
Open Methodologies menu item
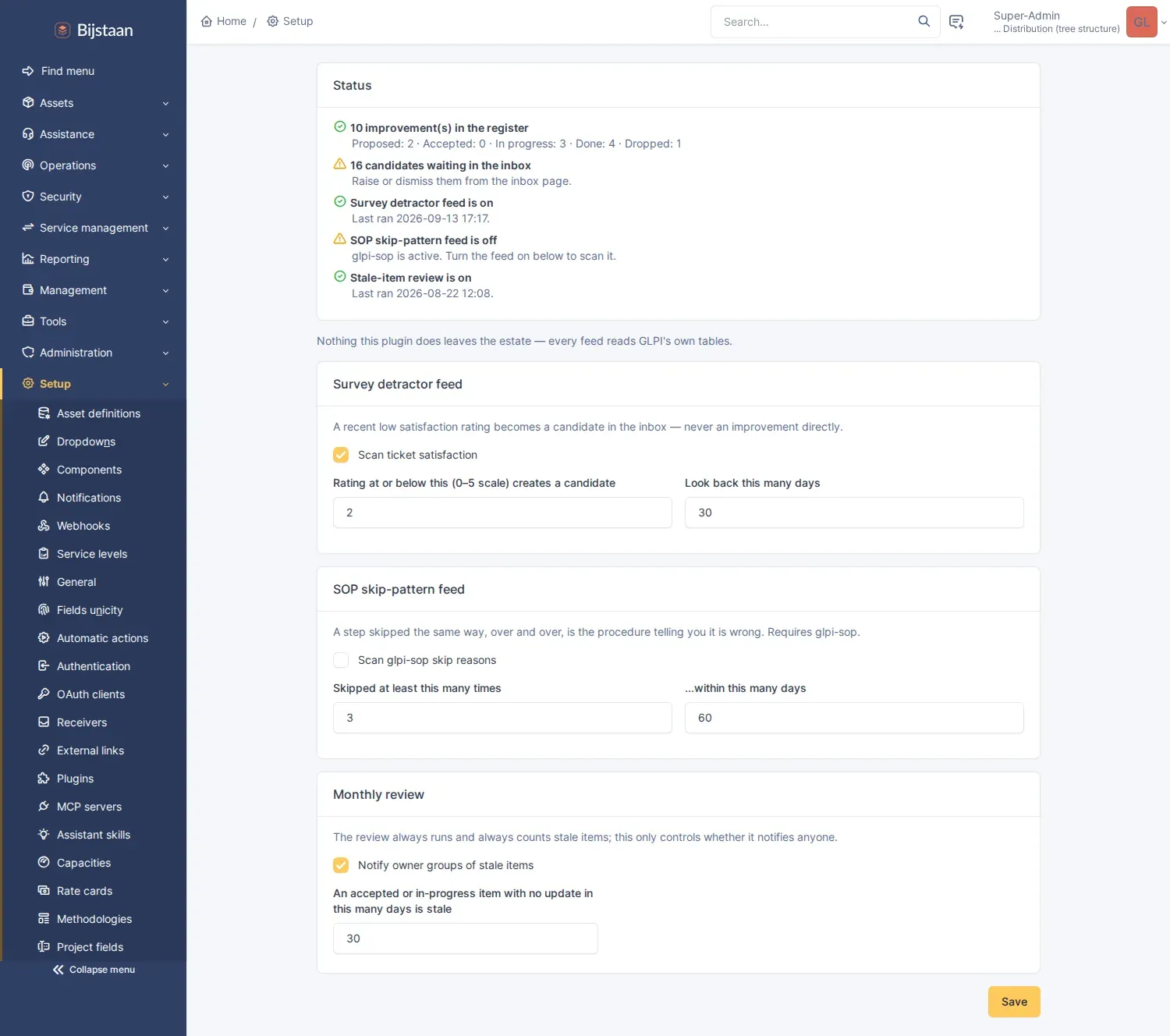(x=95, y=919)
